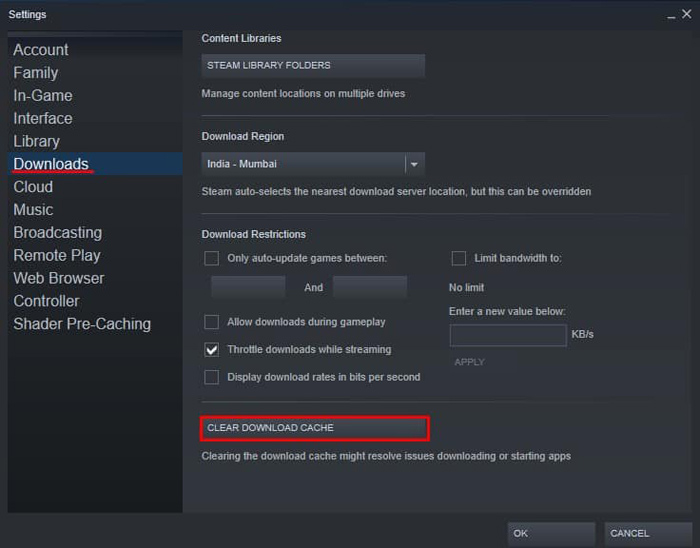Screen dimensions: 700x548
Task: Click the 'KB/s' unit label
Action: [x=582, y=334]
